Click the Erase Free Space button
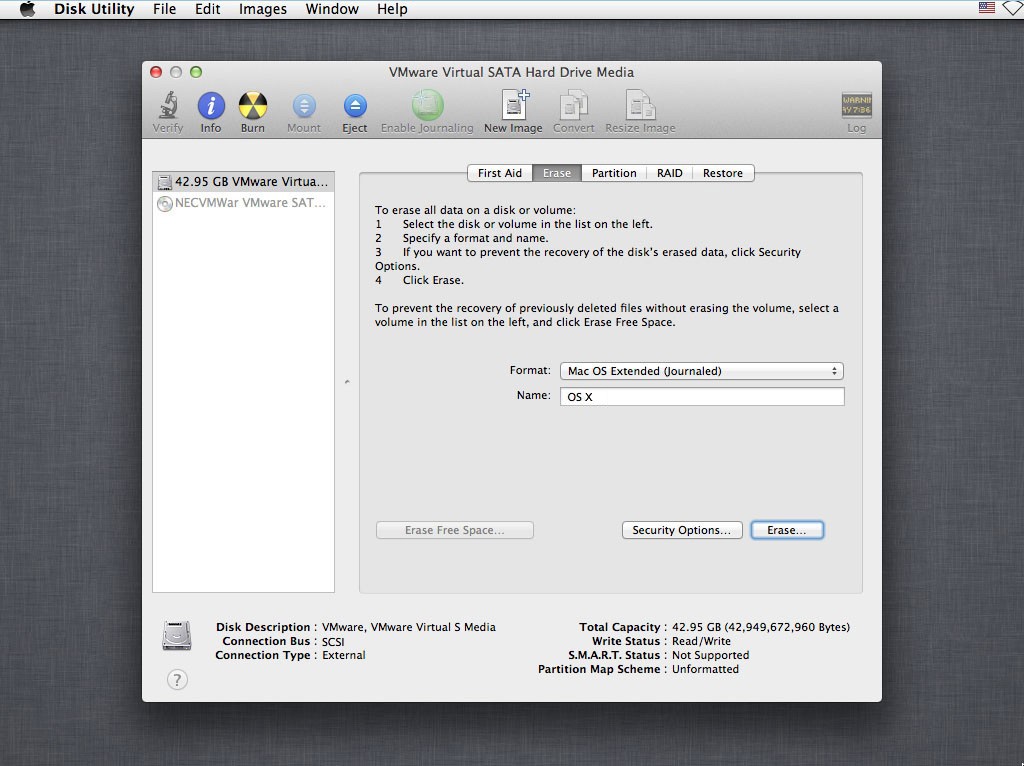The height and width of the screenshot is (766, 1024). (455, 530)
